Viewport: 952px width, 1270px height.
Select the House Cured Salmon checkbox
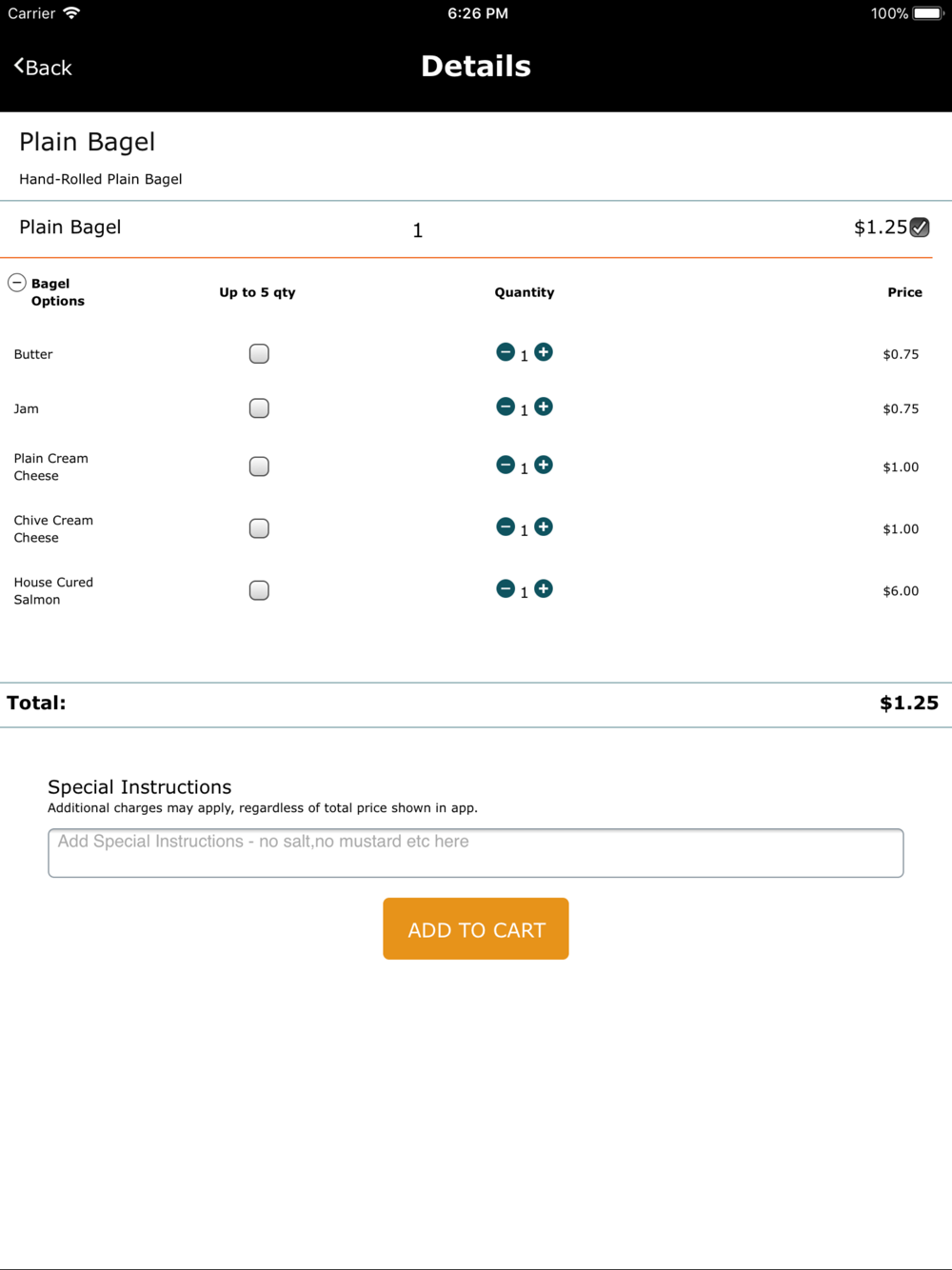point(259,590)
